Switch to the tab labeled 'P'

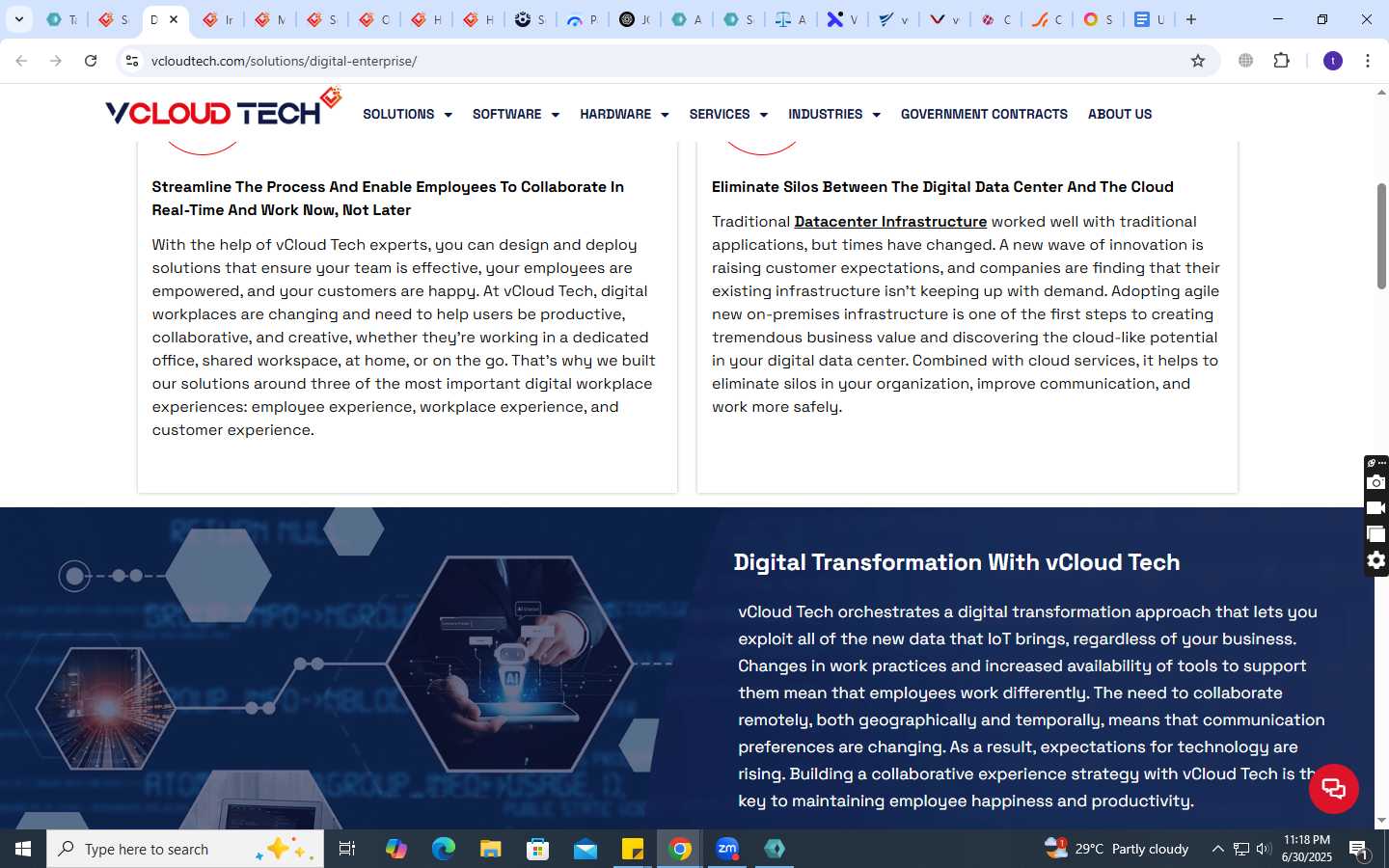click(583, 19)
